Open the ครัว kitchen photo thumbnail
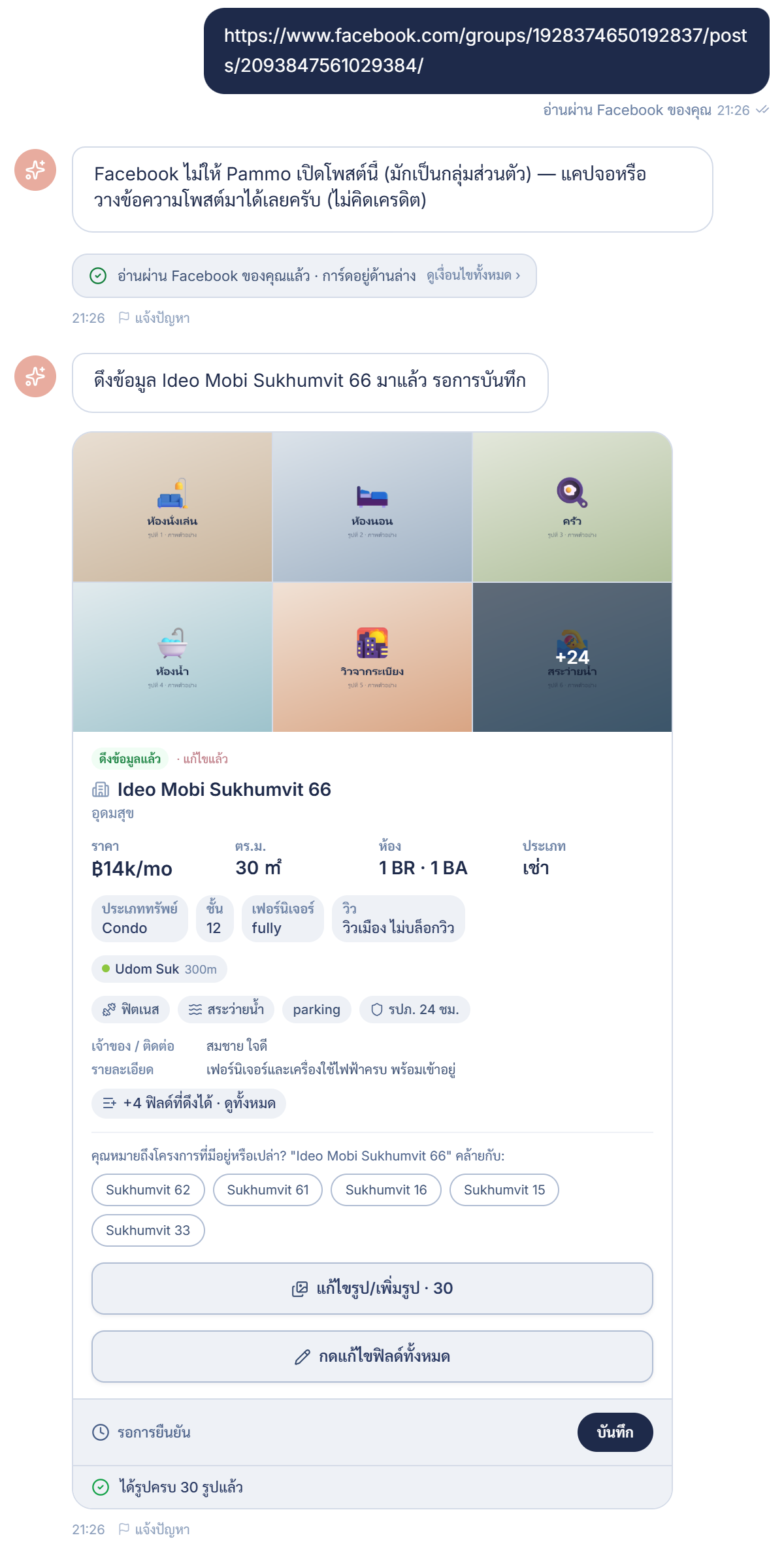 (x=572, y=507)
